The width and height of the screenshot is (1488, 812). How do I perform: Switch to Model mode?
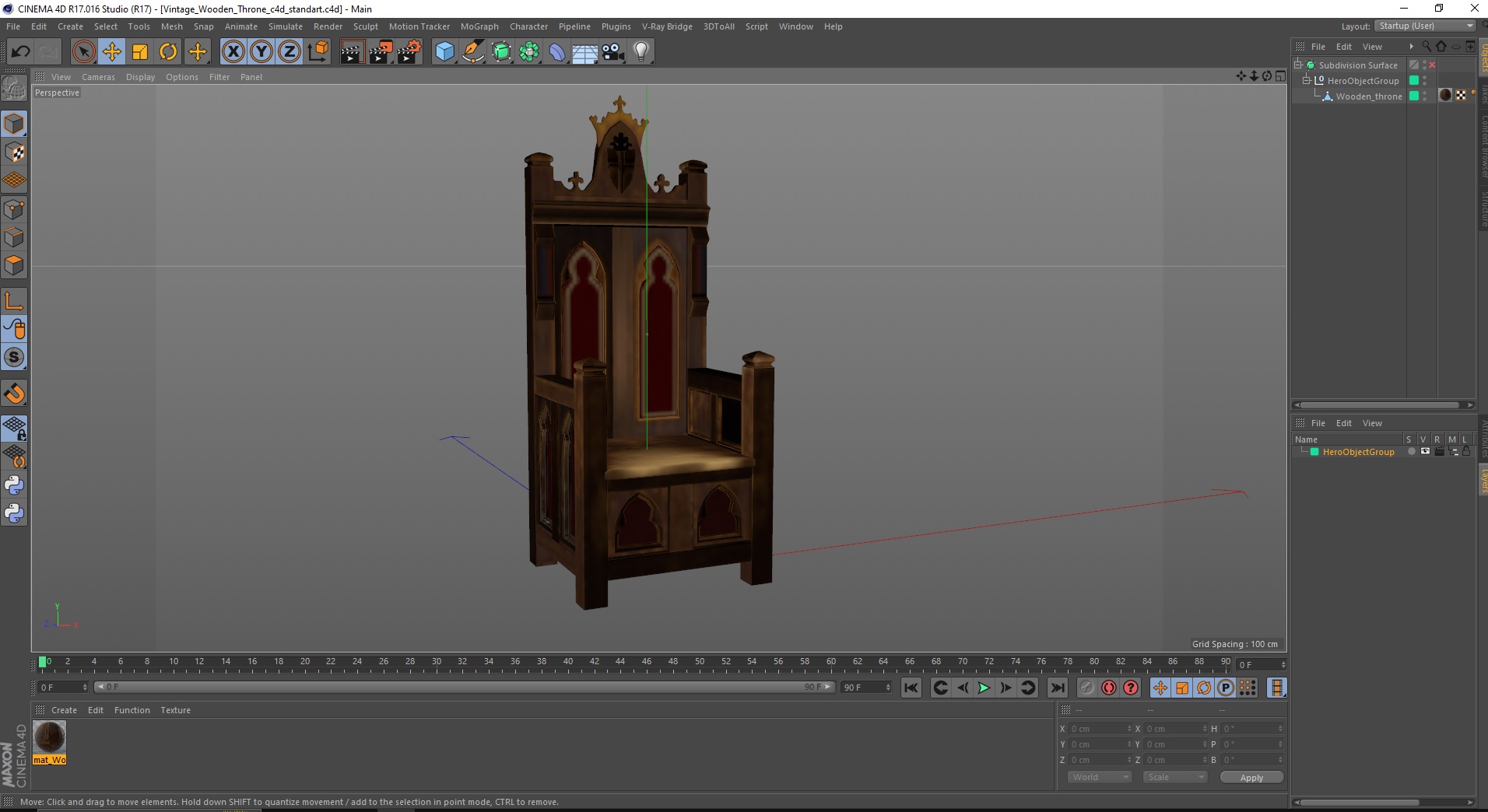click(x=14, y=124)
